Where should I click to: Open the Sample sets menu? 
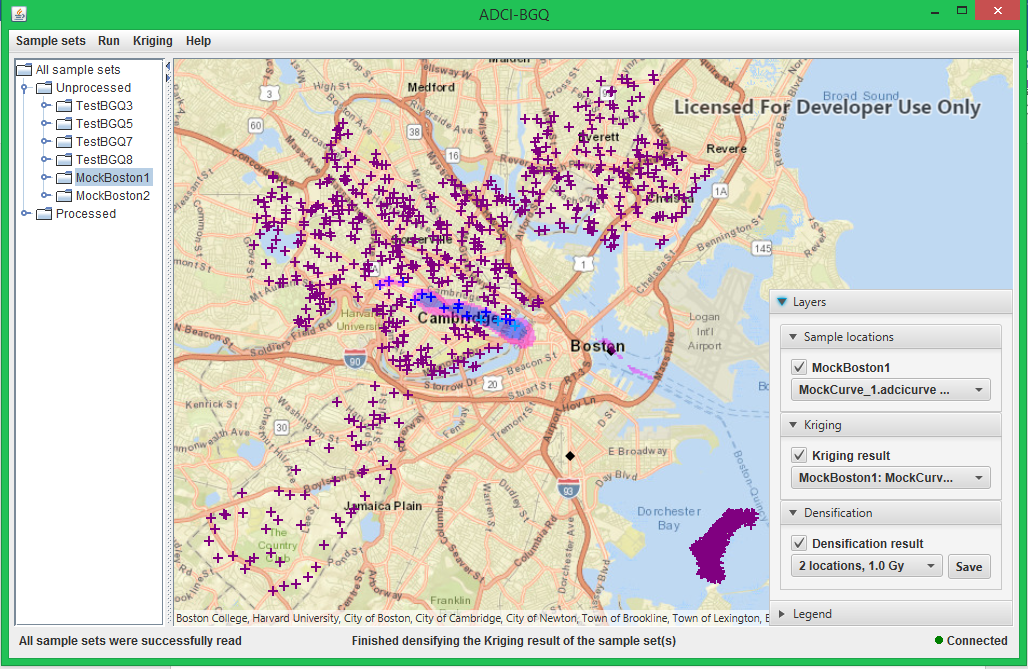[50, 41]
